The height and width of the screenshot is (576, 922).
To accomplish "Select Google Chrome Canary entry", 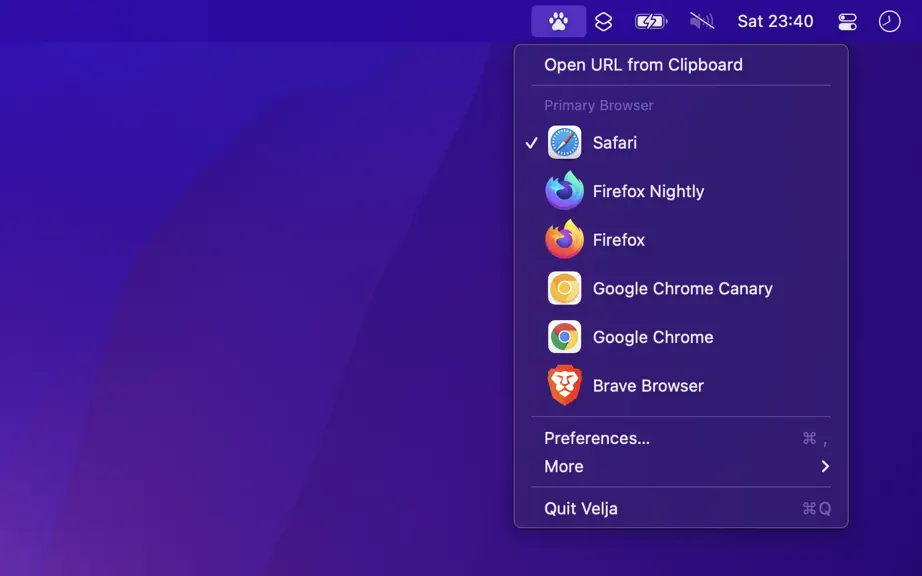I will click(681, 288).
